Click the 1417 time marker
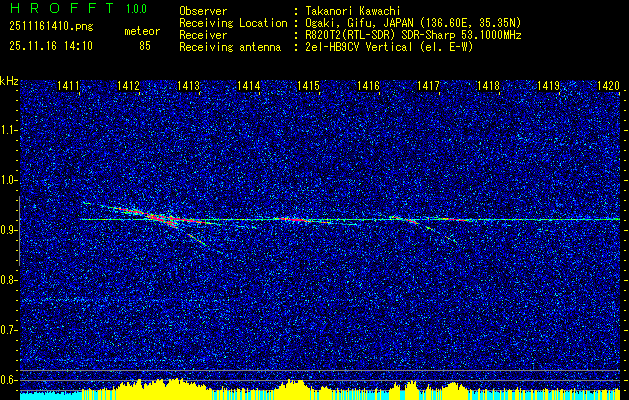The image size is (629, 400). (x=428, y=85)
